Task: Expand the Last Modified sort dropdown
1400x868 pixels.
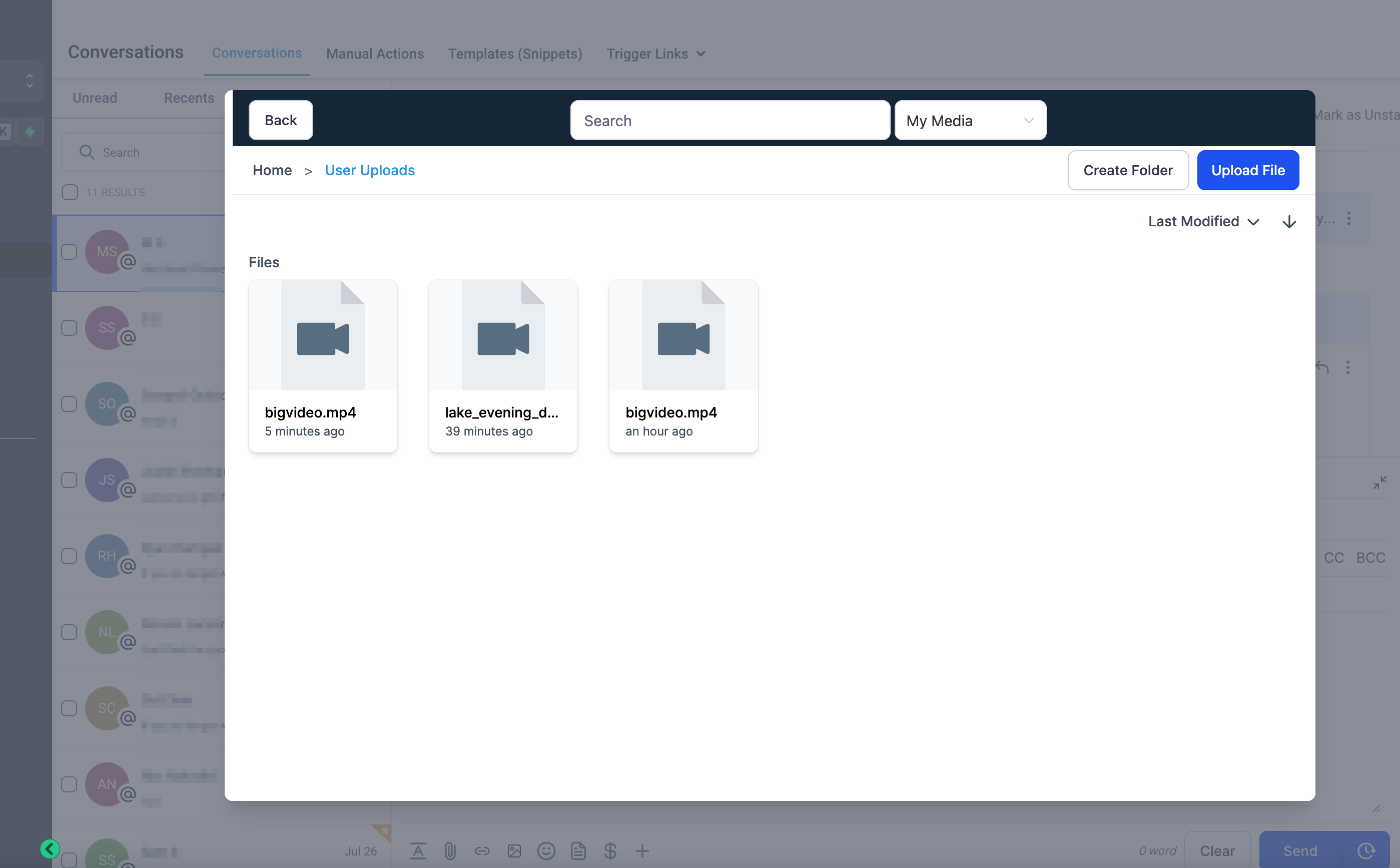Action: pos(1203,222)
